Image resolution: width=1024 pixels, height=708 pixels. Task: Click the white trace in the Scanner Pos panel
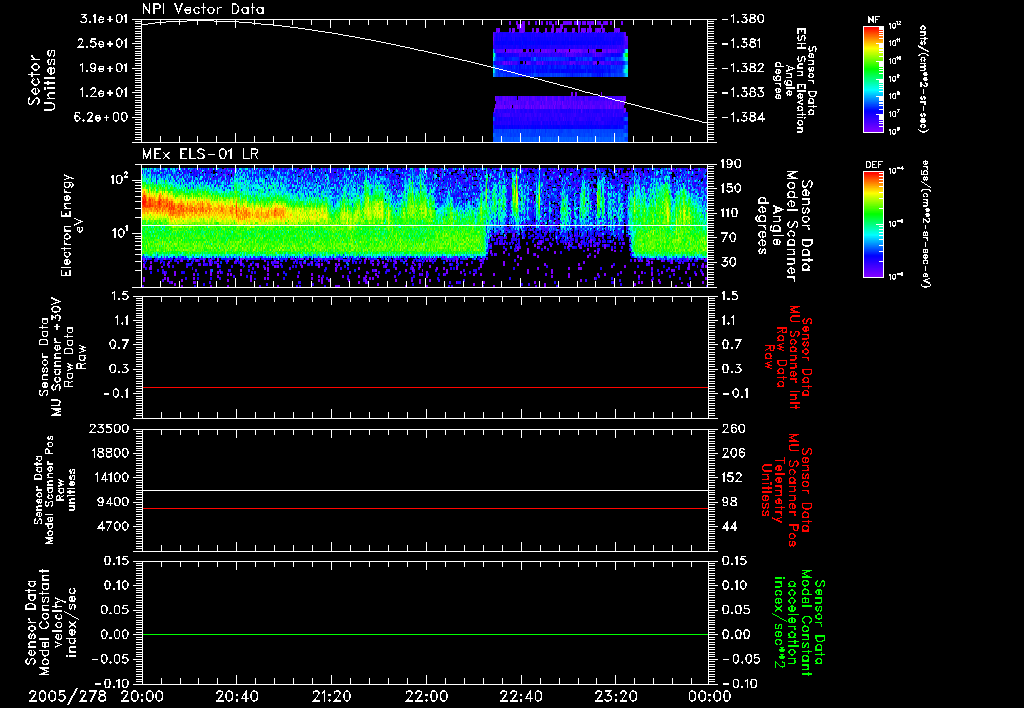coord(424,490)
